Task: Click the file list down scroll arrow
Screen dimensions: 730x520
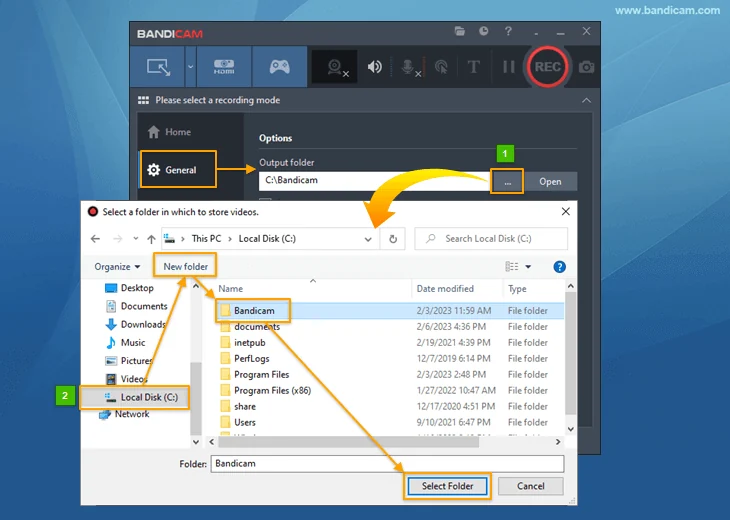Action: pos(571,429)
